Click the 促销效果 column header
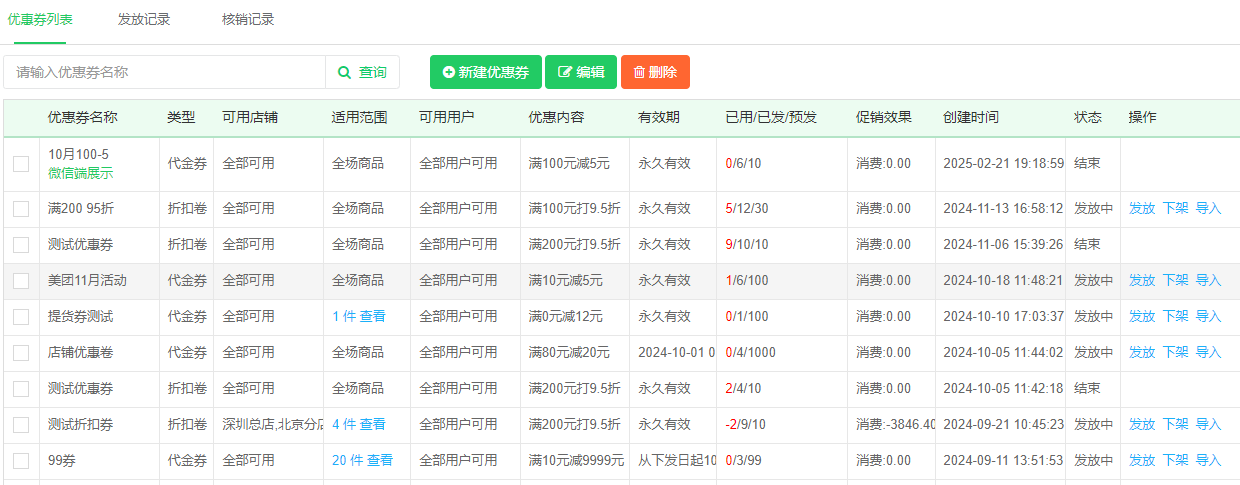This screenshot has width=1240, height=485. 884,118
